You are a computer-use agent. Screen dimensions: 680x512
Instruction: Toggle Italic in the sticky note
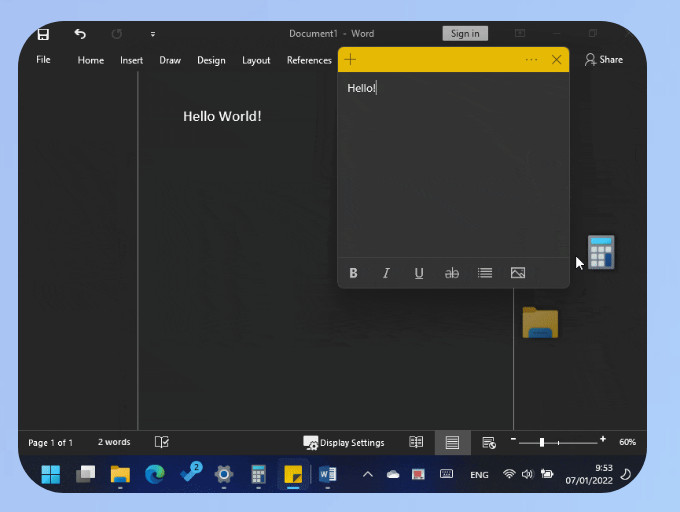(386, 273)
